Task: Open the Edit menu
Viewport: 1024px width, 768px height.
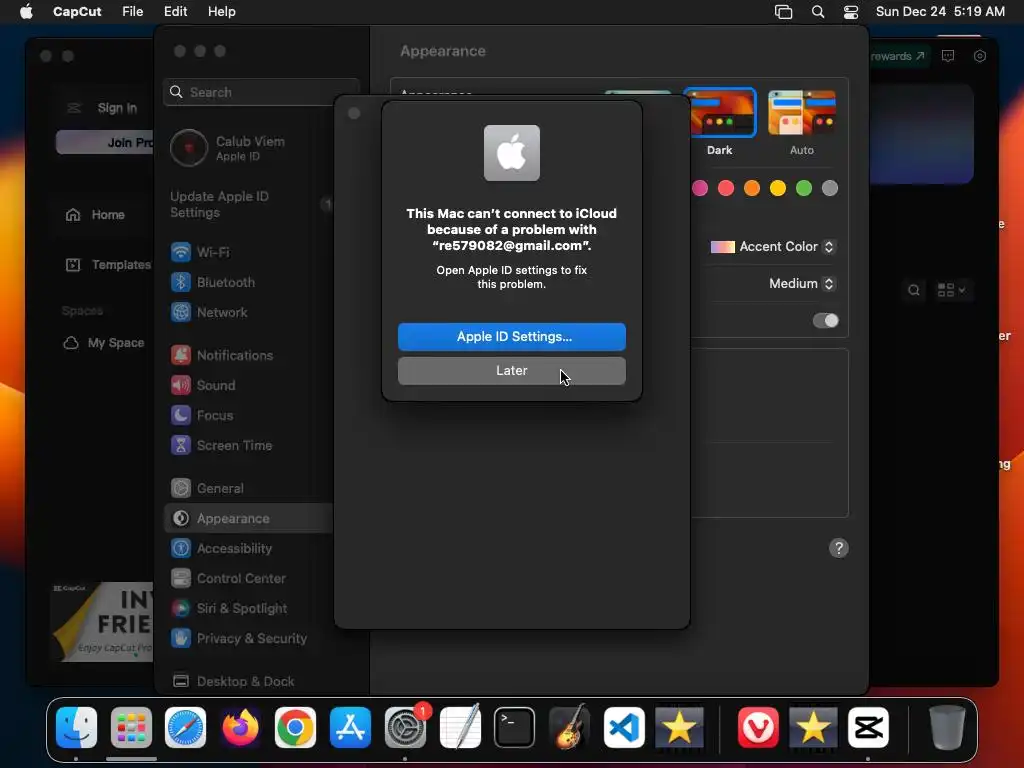Action: click(175, 12)
